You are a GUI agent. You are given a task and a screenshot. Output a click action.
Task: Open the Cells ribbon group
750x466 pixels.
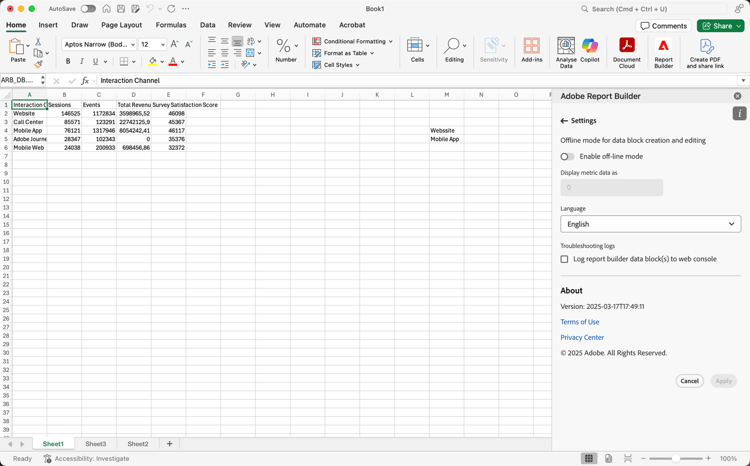click(x=417, y=50)
